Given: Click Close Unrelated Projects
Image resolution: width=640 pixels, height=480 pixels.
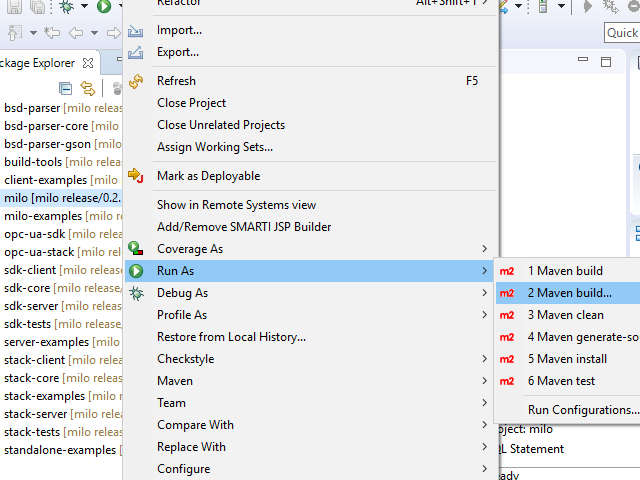Looking at the screenshot, I should (220, 125).
